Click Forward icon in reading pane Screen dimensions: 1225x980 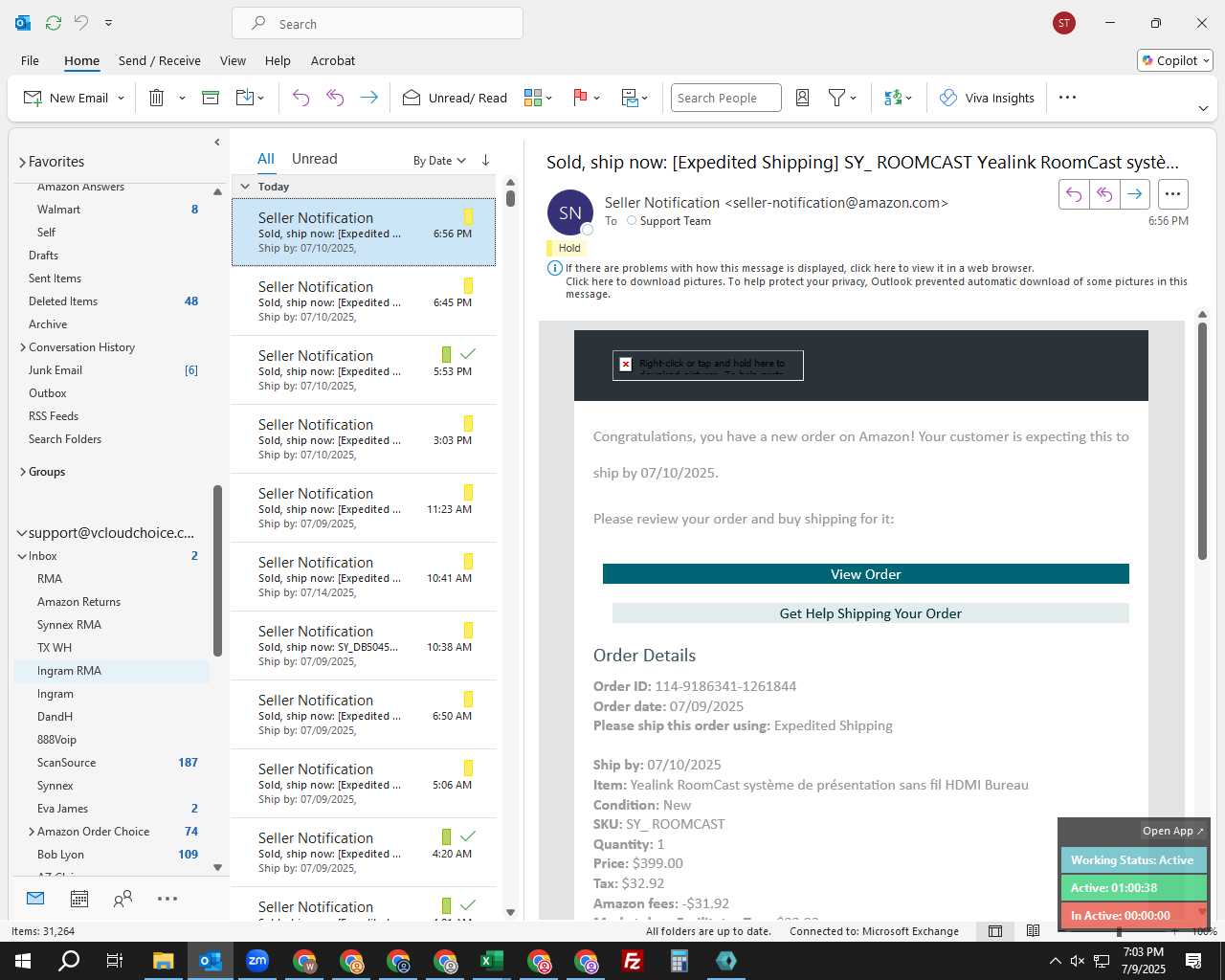tap(1134, 194)
